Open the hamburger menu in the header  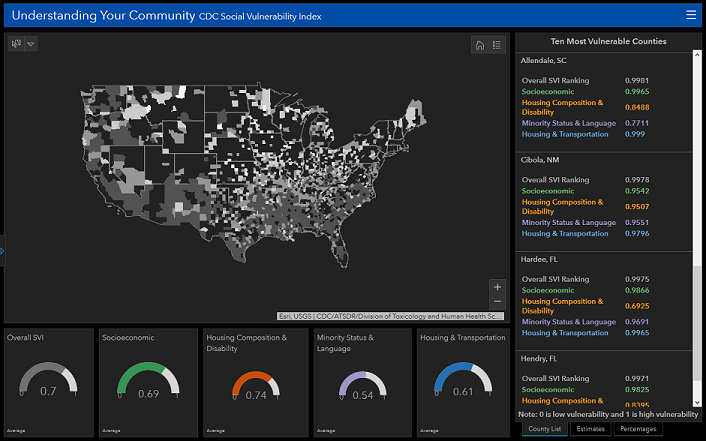[x=691, y=15]
